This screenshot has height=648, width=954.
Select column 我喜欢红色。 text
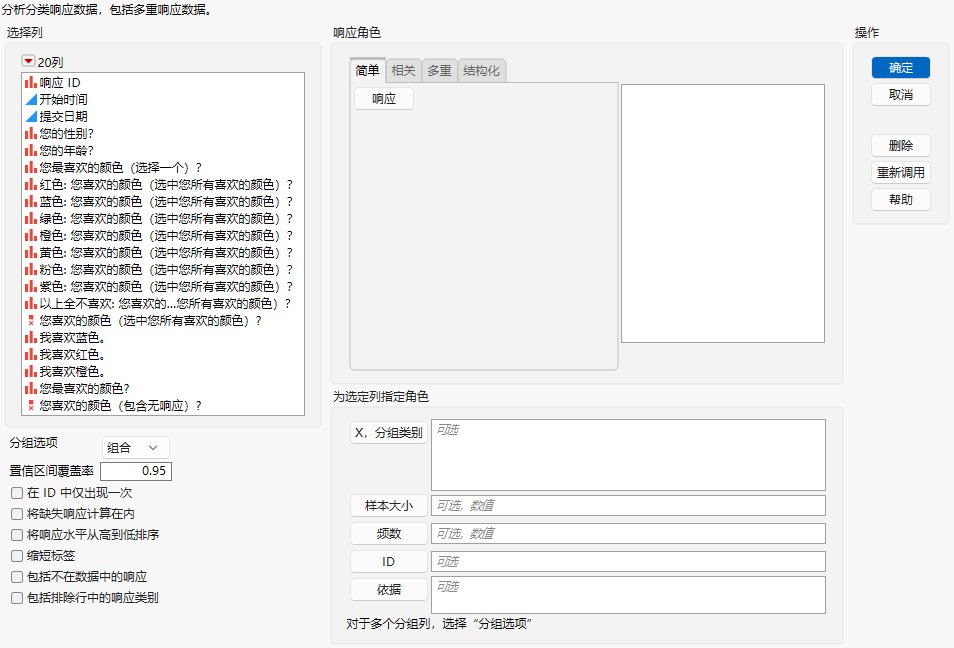click(72, 355)
